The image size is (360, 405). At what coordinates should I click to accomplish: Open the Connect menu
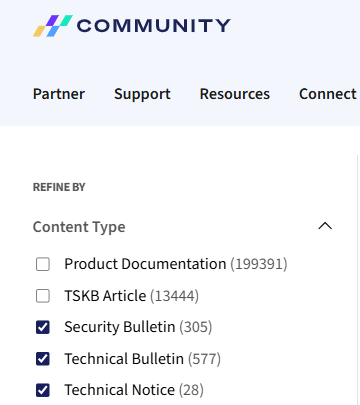pyautogui.click(x=328, y=94)
